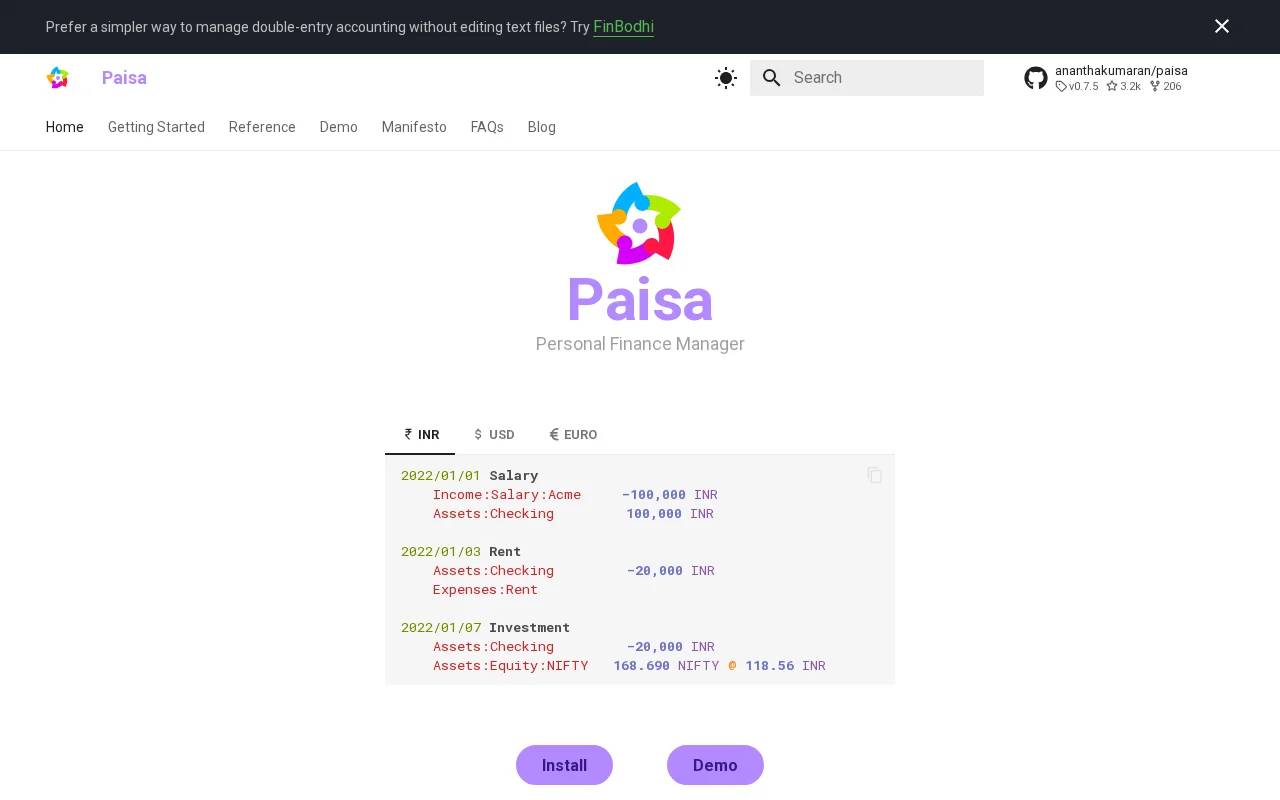
Task: Focus the Search input field
Action: [x=867, y=78]
